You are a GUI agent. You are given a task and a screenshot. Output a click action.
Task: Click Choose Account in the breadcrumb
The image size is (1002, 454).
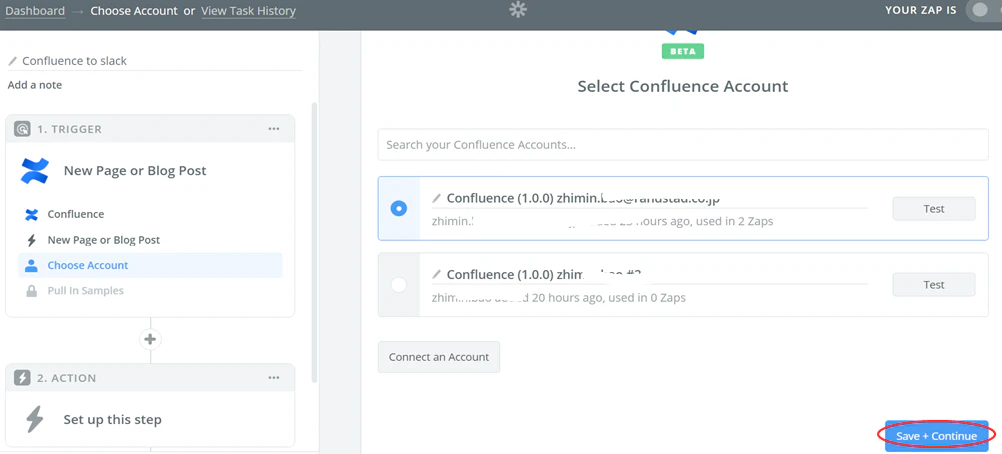134,11
